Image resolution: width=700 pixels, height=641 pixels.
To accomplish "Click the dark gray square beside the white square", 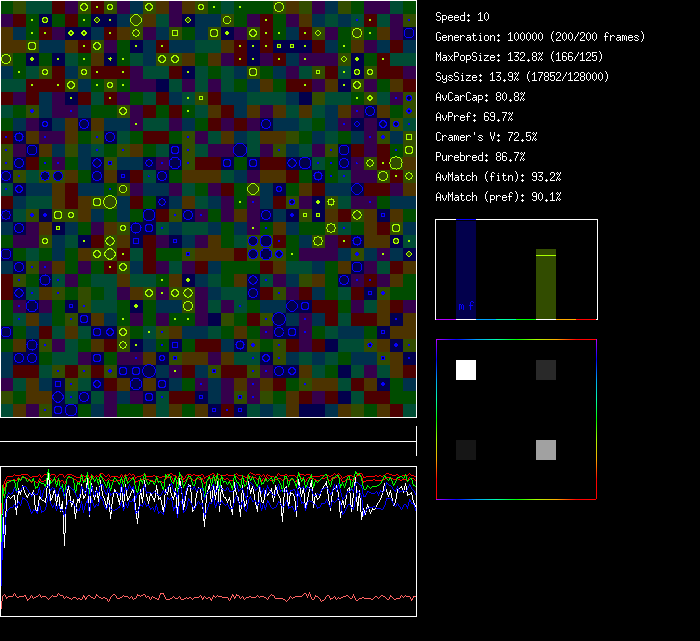I will [x=545, y=370].
